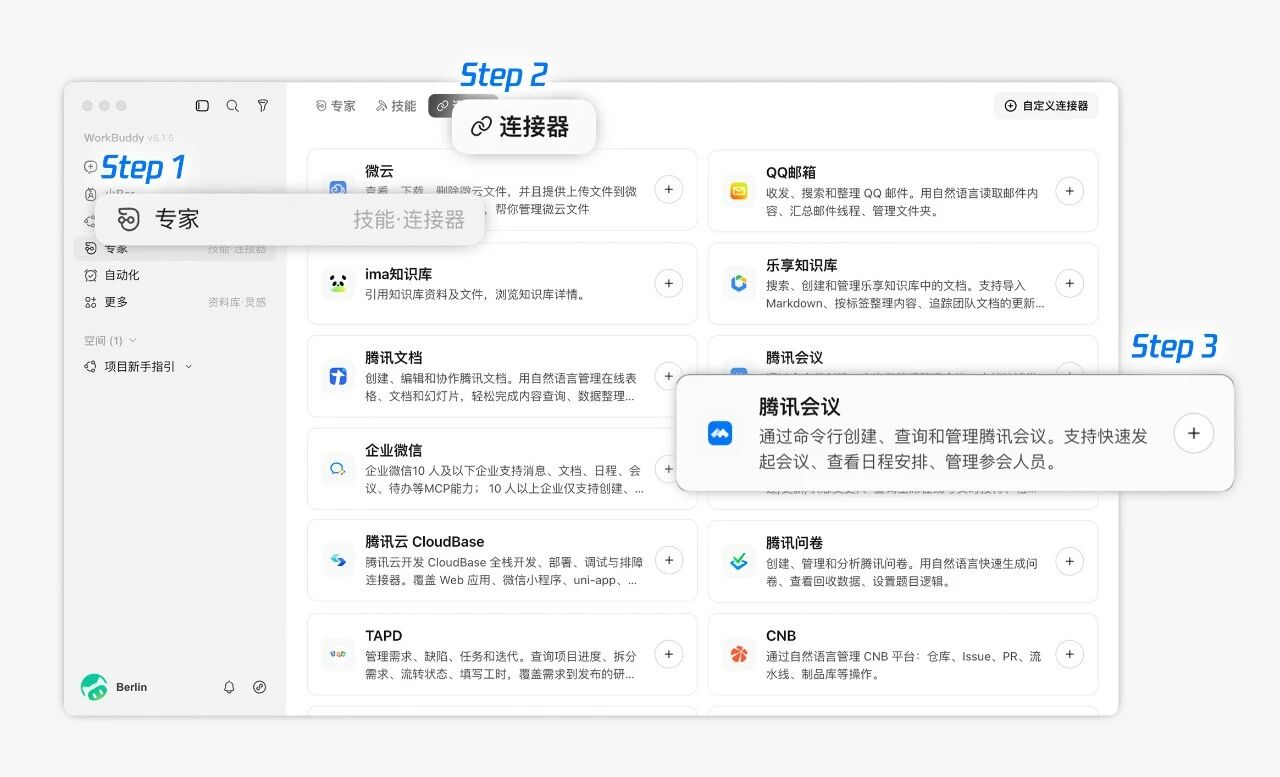Click the 腾讯文档 blue app icon
This screenshot has height=777, width=1280.
click(338, 376)
